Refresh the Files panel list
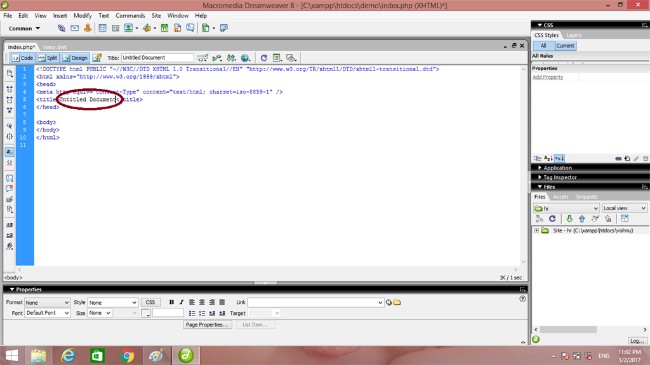650x365 pixels. click(552, 219)
